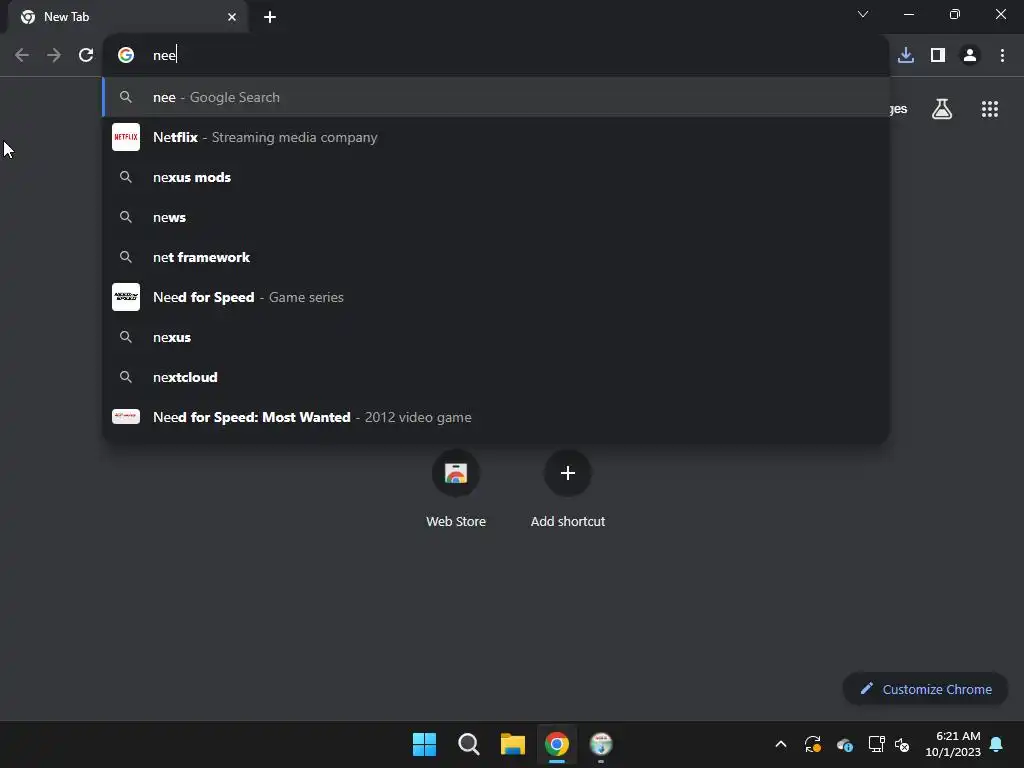
Task: Show hidden system tray icons
Action: [x=780, y=744]
